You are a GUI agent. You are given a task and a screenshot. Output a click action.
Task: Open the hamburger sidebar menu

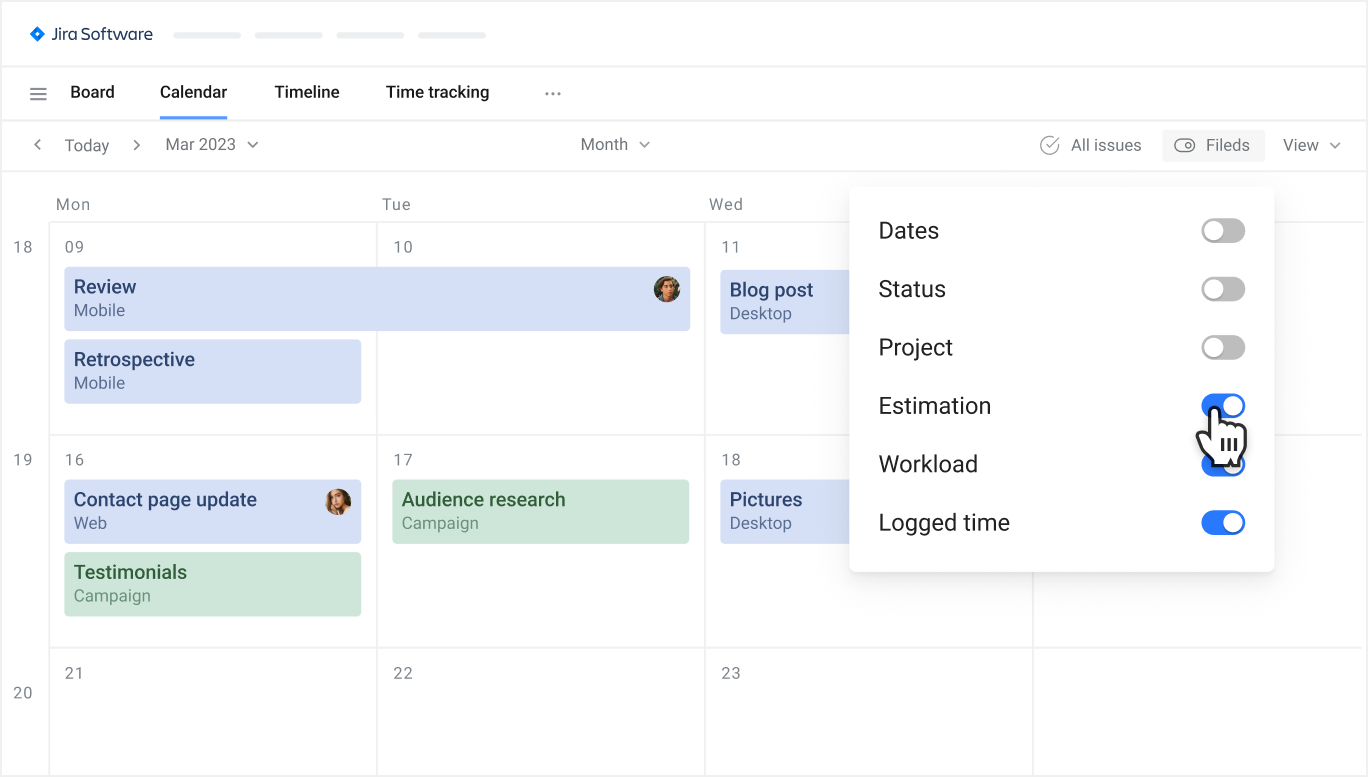coord(38,94)
